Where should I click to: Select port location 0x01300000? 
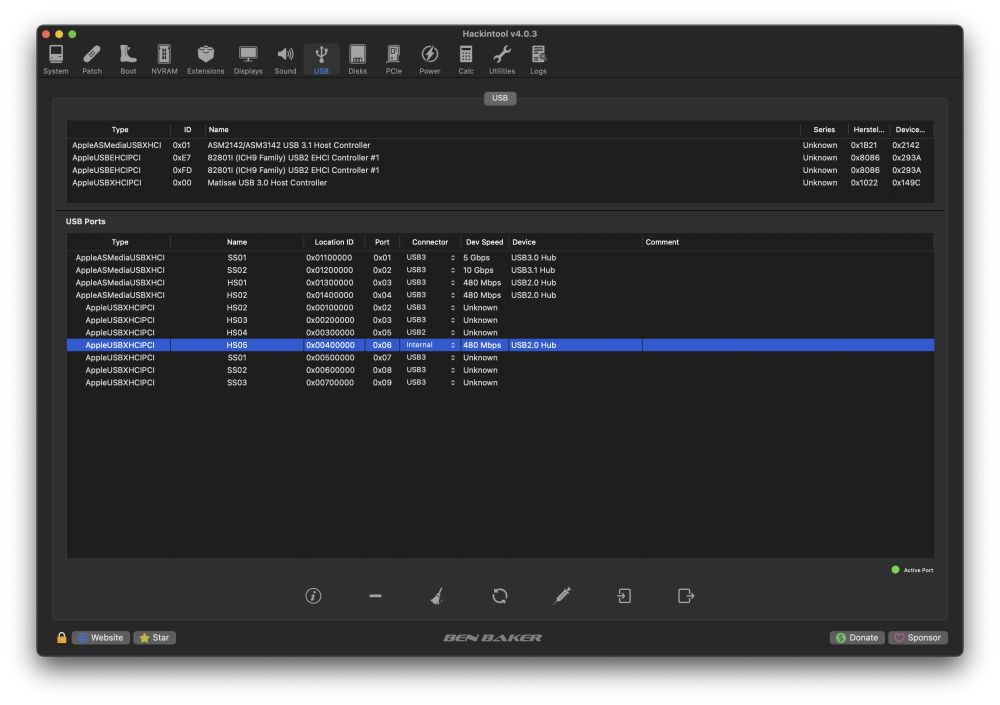click(x=329, y=283)
